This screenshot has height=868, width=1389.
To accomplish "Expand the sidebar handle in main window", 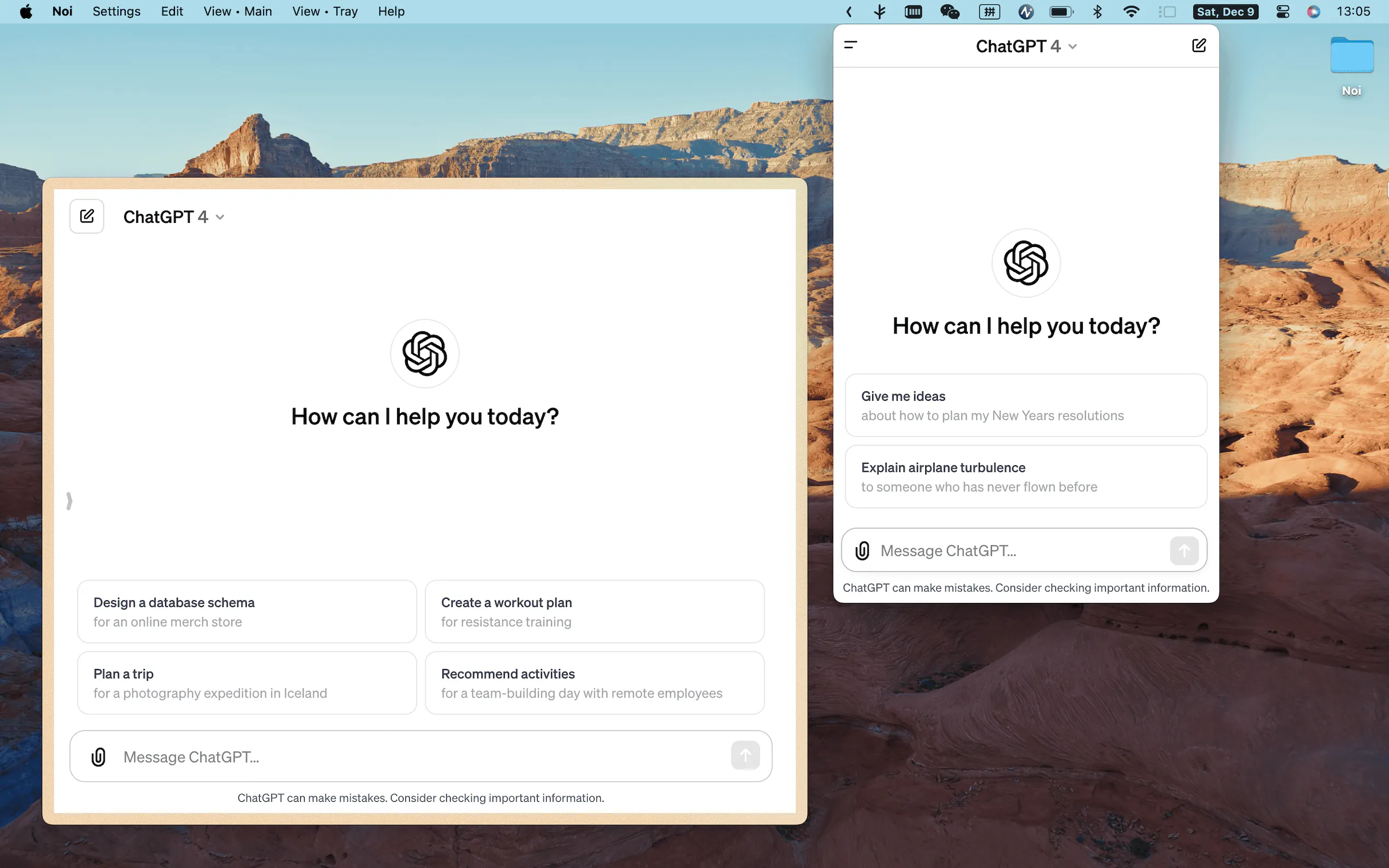I will point(69,501).
